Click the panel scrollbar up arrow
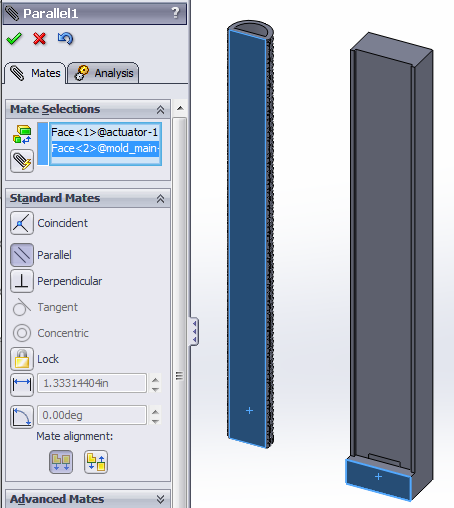 [x=180, y=108]
